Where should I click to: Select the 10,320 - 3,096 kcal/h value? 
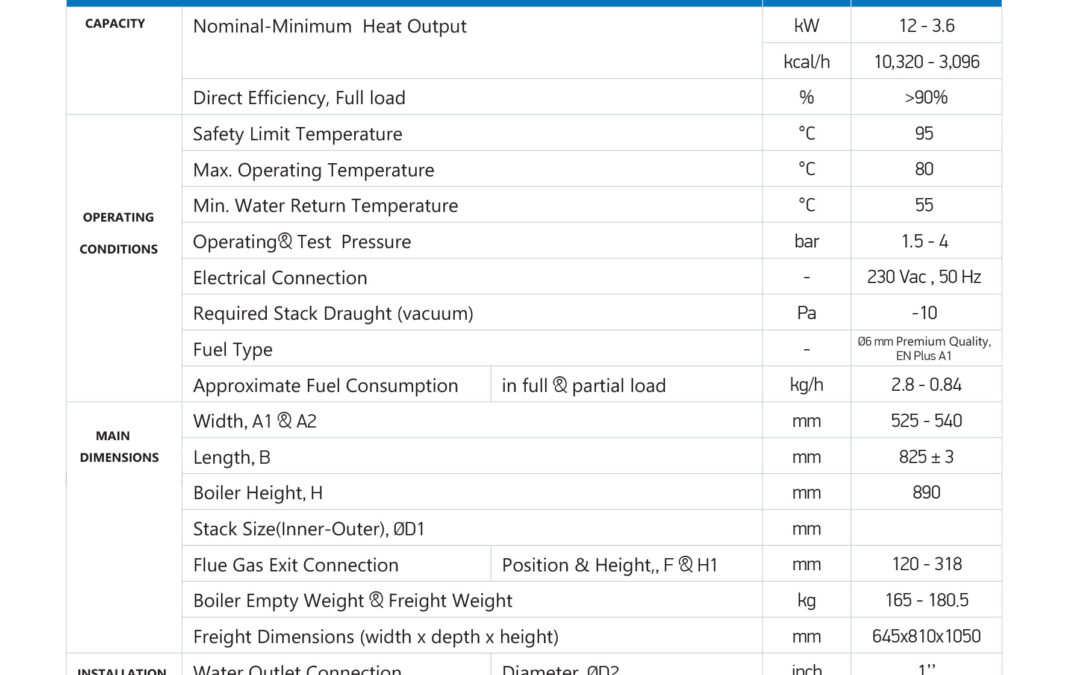(x=926, y=62)
